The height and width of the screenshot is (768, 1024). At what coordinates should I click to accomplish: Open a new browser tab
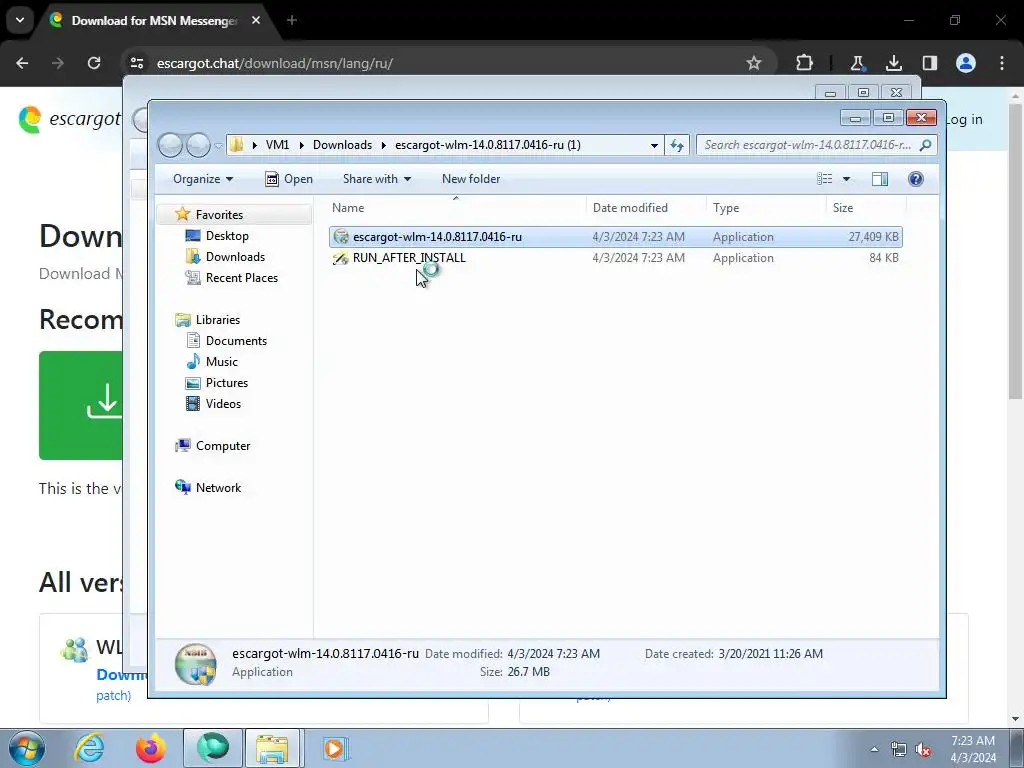[x=292, y=20]
